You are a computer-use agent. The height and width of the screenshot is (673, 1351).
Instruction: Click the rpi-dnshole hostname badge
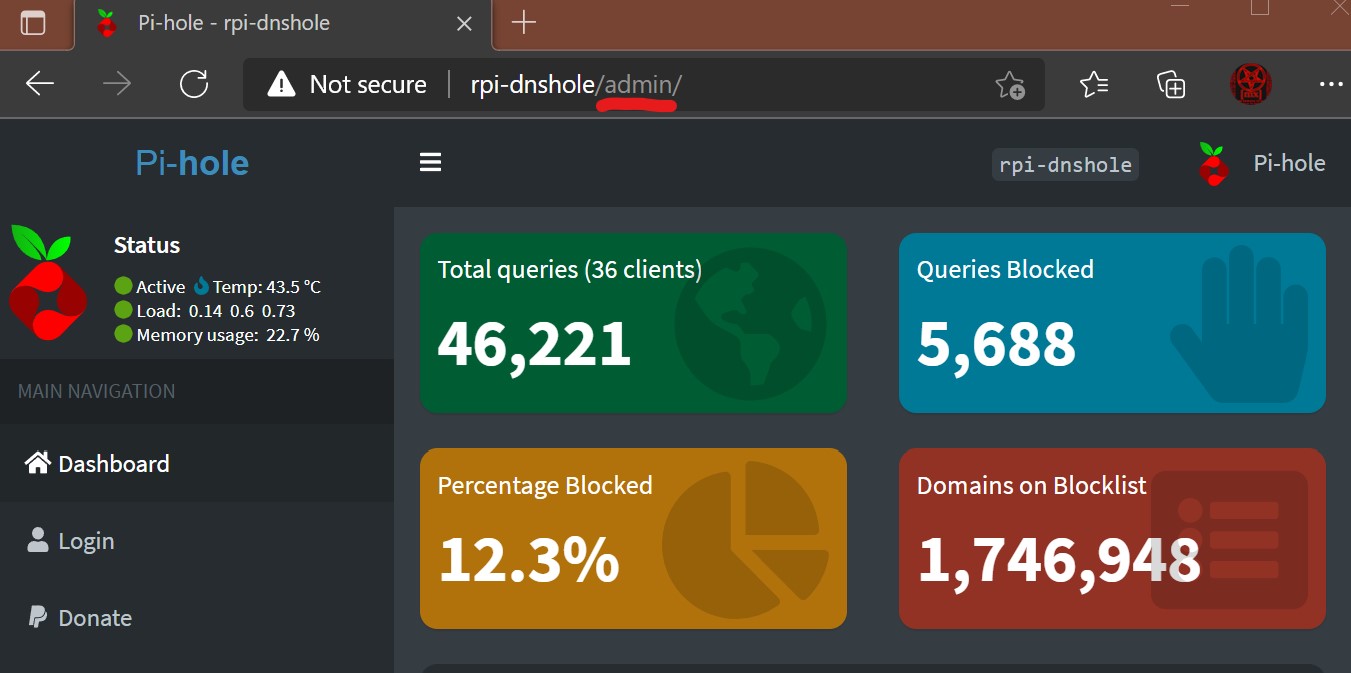(x=1064, y=163)
